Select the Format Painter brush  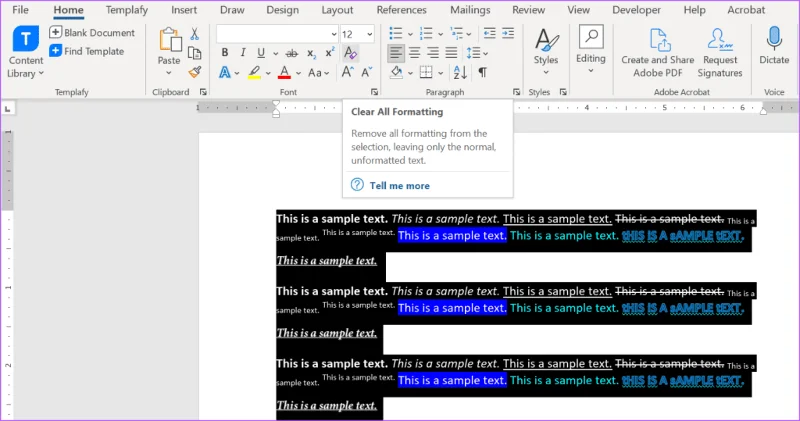click(x=194, y=72)
